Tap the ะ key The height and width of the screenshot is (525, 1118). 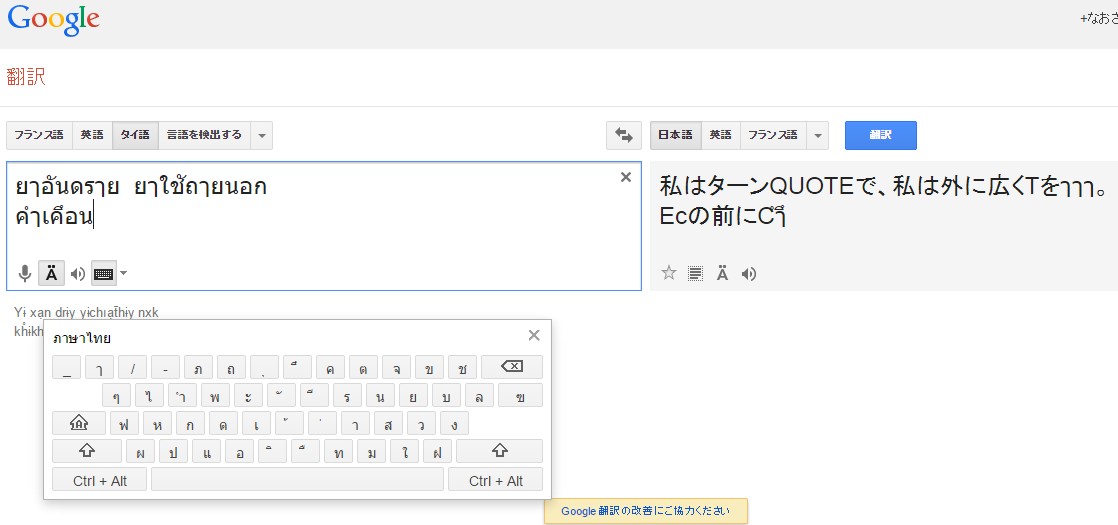(248, 395)
